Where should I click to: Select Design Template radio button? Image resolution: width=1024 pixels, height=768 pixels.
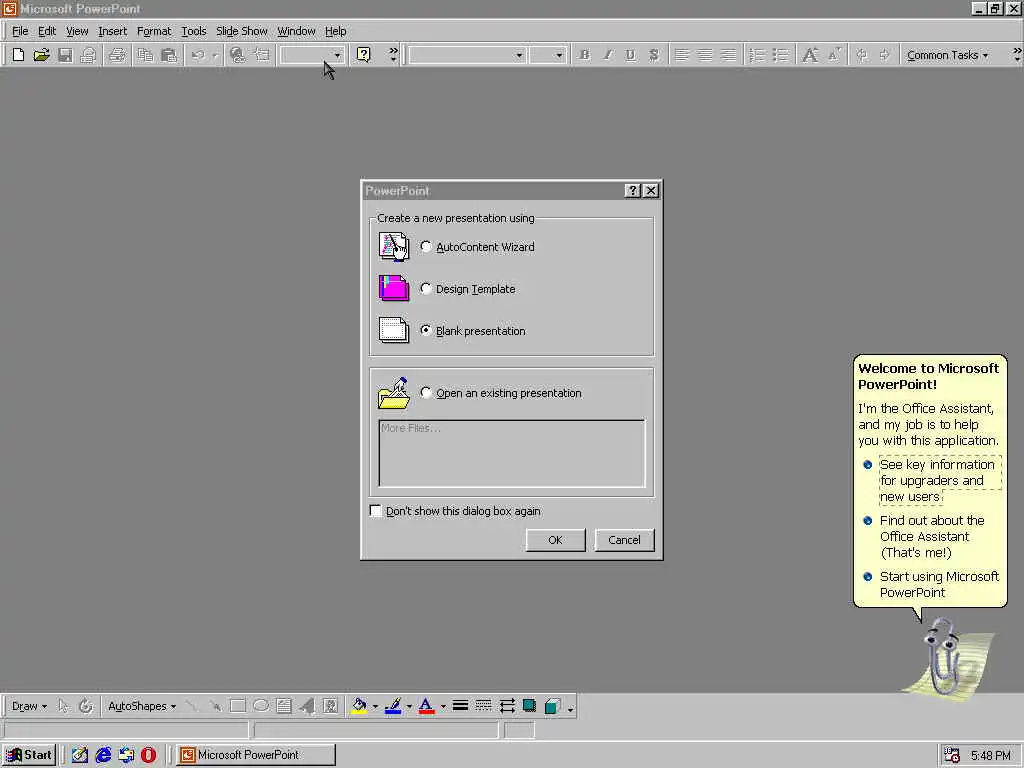pyautogui.click(x=426, y=289)
